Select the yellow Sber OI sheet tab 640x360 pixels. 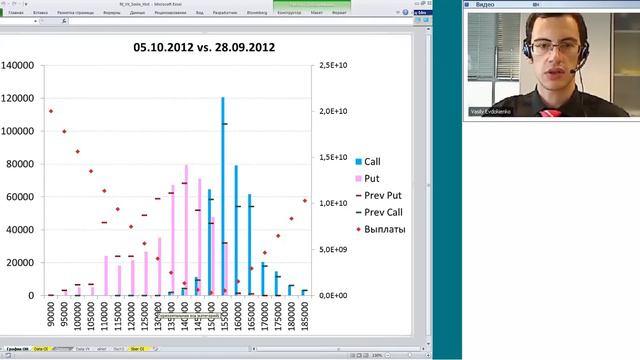pyautogui.click(x=137, y=349)
